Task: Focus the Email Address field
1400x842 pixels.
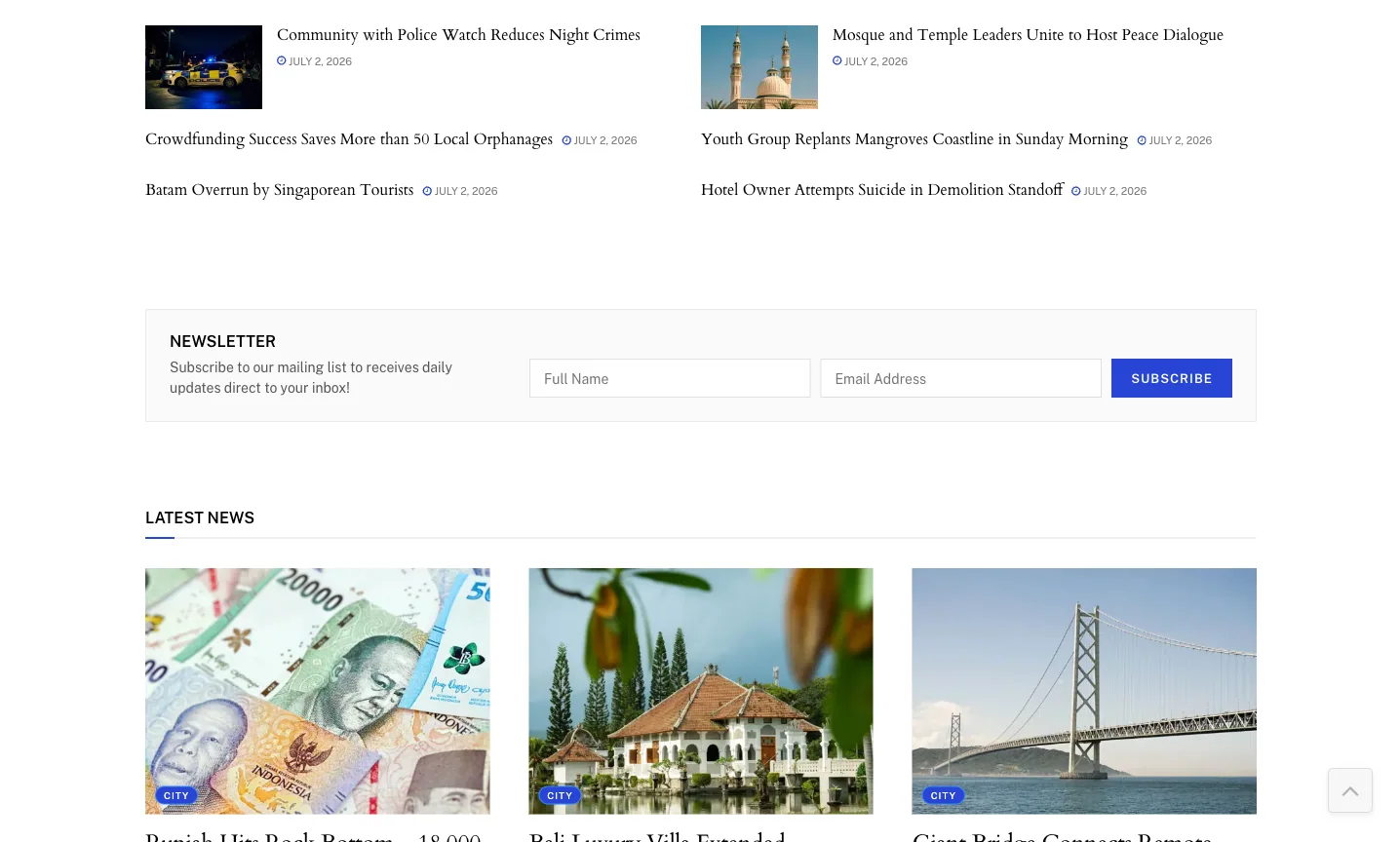Action: [x=960, y=378]
